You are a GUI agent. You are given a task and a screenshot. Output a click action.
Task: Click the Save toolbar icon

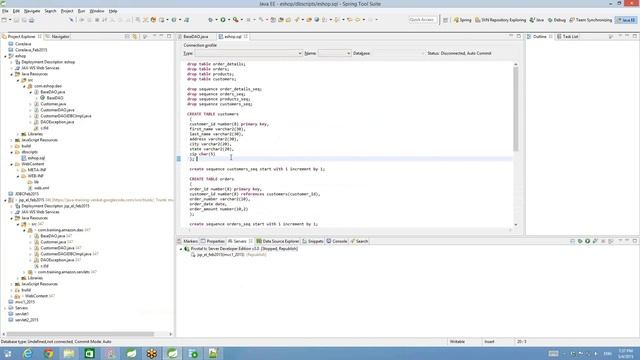pos(17,20)
